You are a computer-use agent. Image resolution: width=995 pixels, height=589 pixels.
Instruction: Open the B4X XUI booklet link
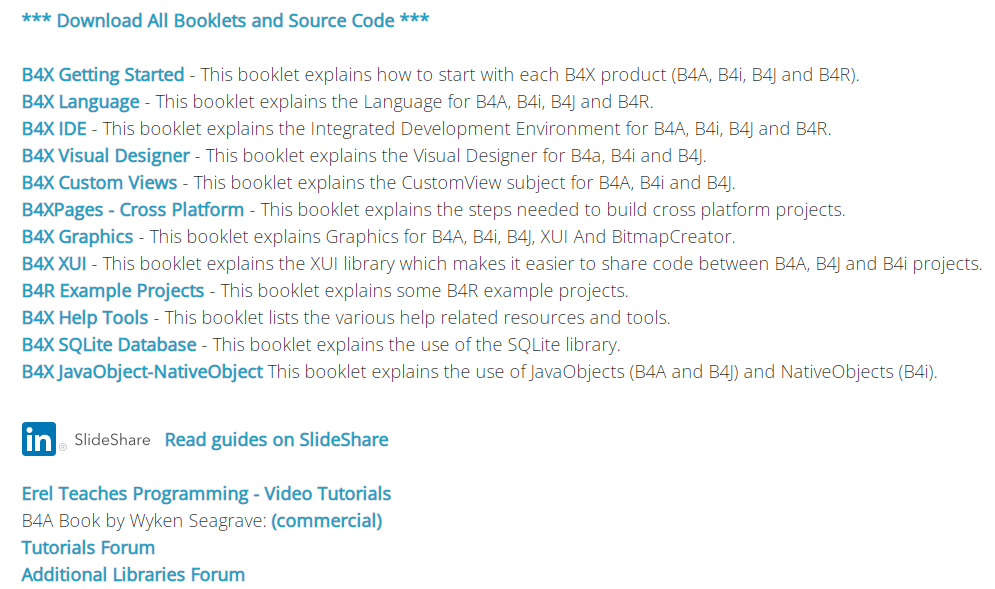(54, 263)
